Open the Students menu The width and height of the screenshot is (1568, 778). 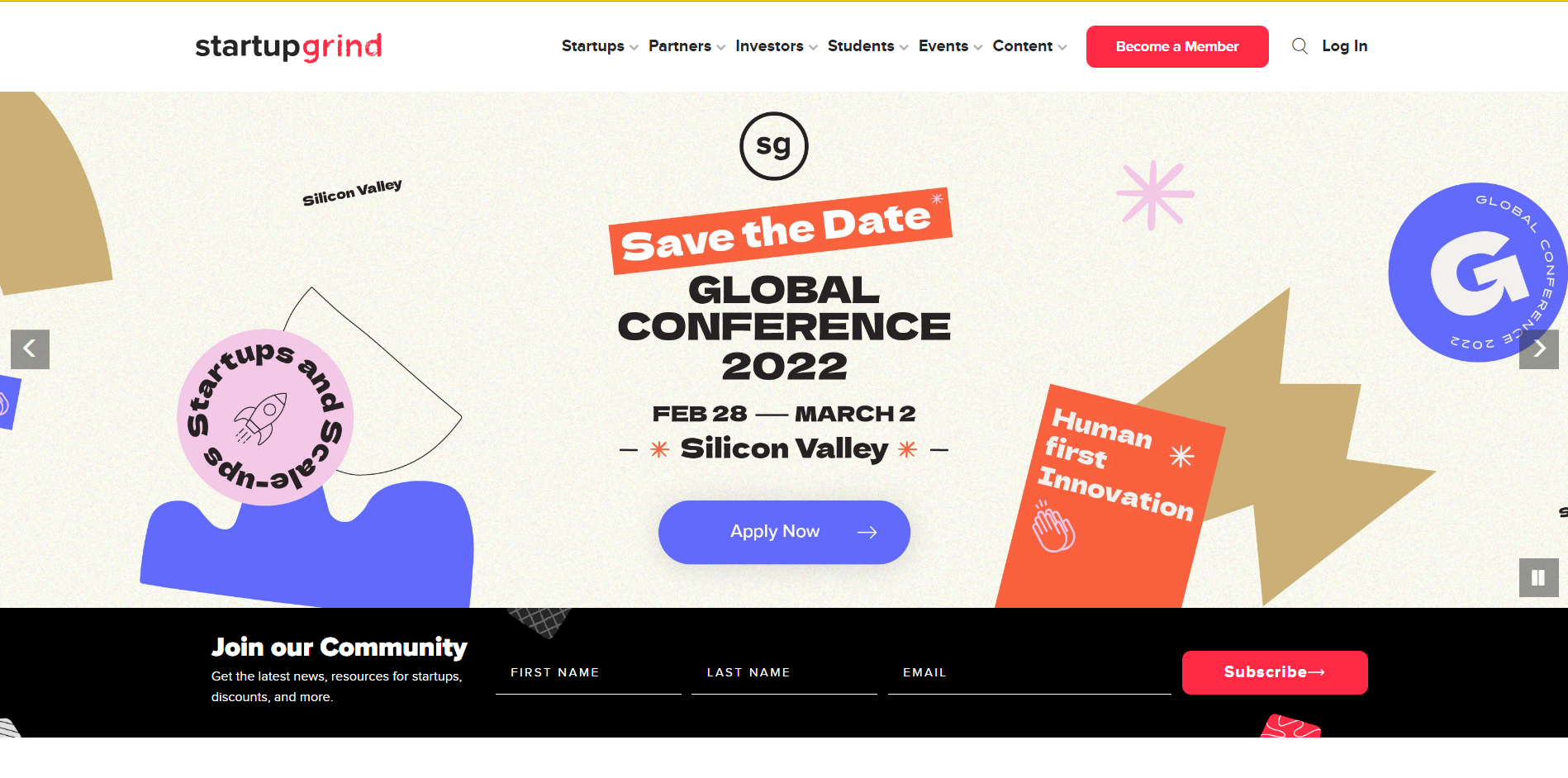(x=867, y=46)
